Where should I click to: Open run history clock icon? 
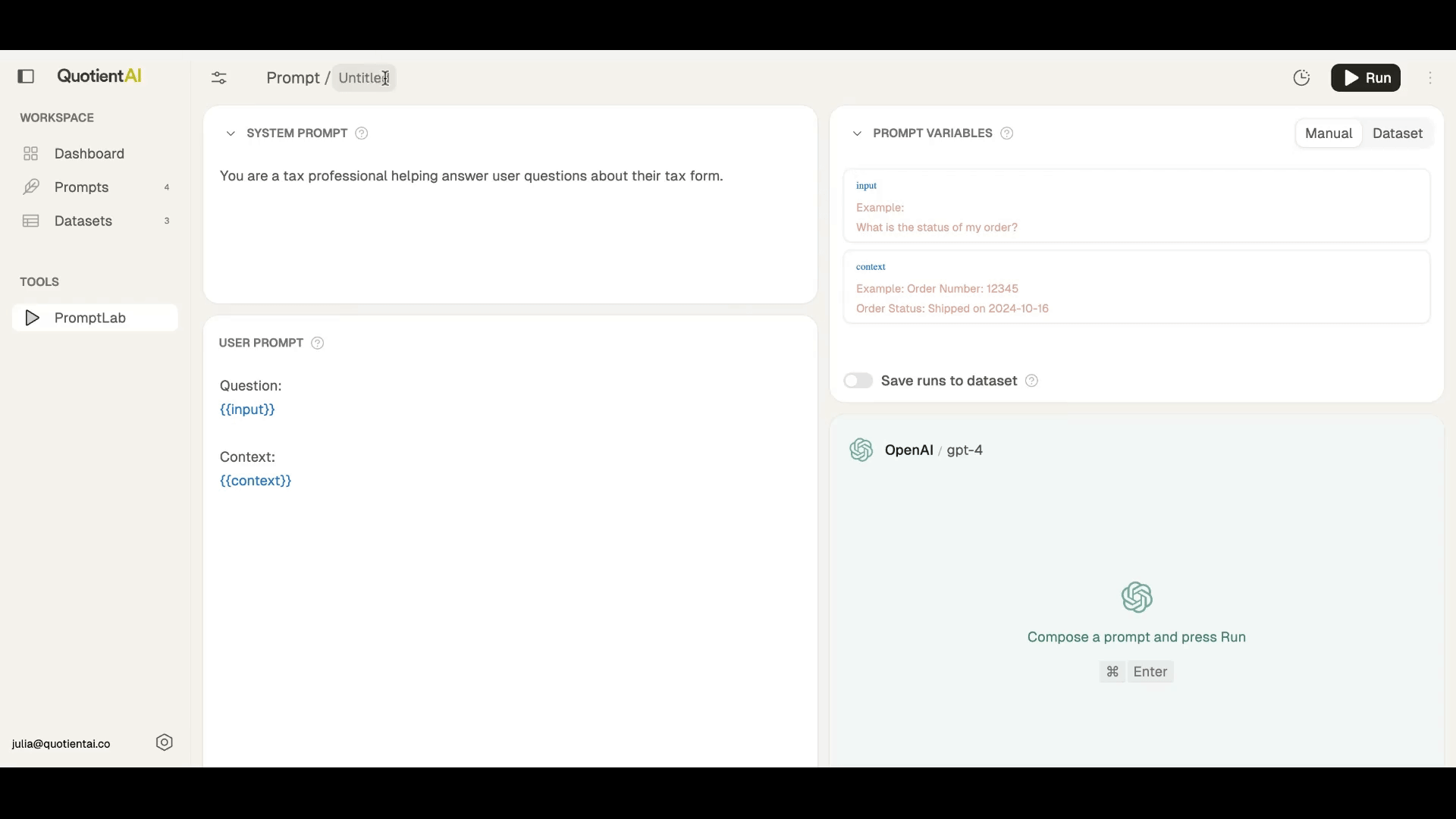click(1302, 78)
